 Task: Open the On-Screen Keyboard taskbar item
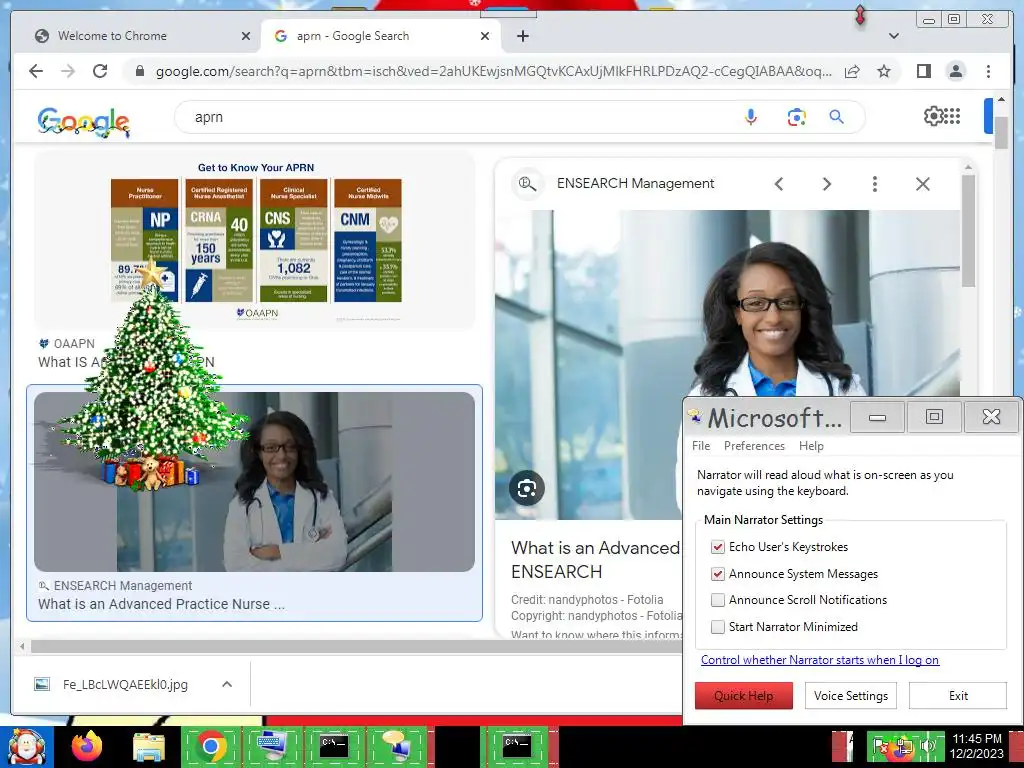(272, 746)
